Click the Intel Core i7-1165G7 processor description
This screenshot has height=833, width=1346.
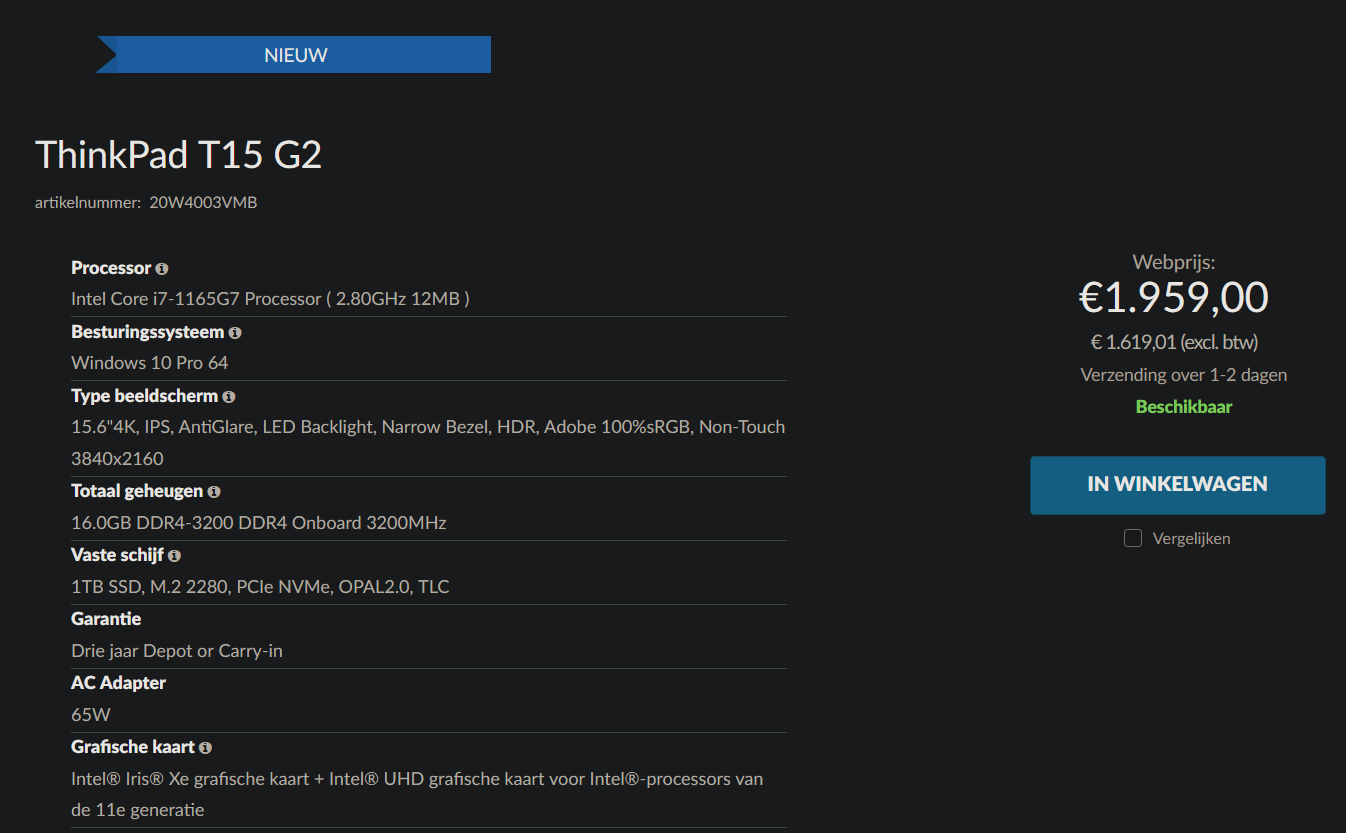click(x=270, y=298)
